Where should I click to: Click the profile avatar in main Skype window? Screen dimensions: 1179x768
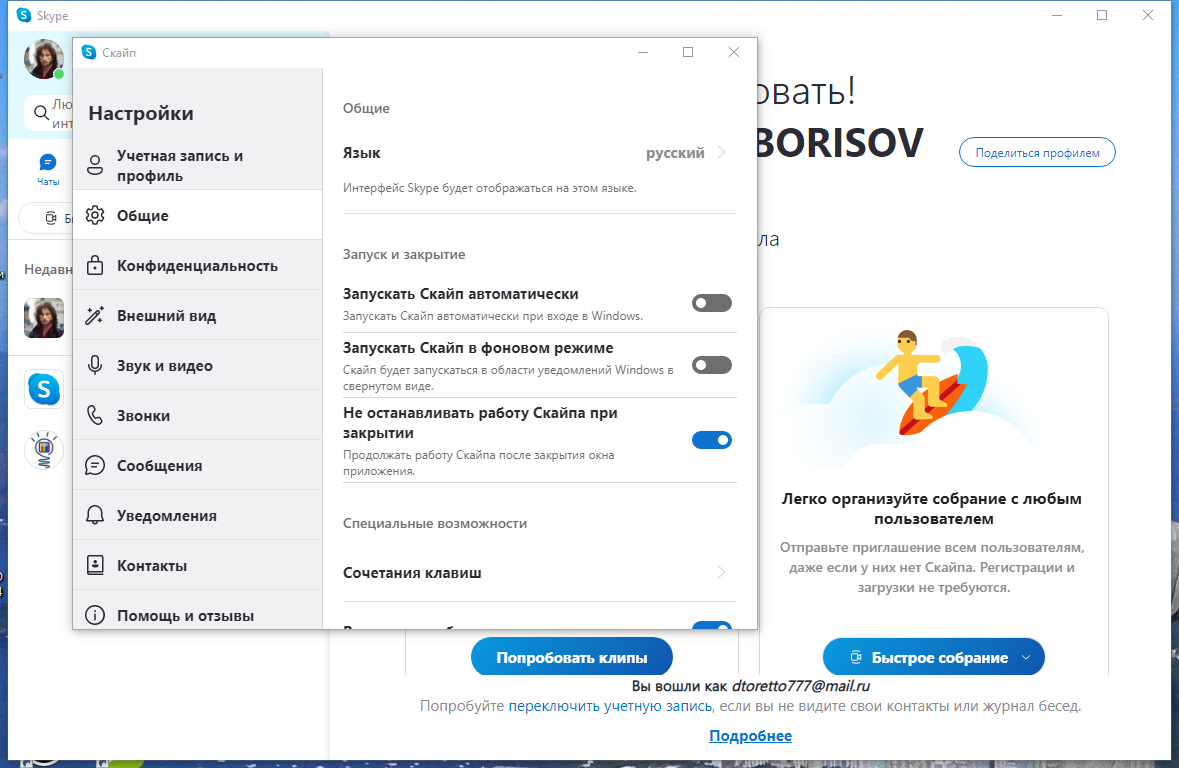tap(44, 59)
